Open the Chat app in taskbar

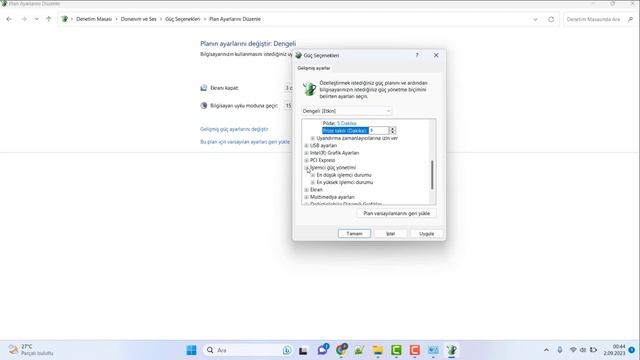point(323,350)
